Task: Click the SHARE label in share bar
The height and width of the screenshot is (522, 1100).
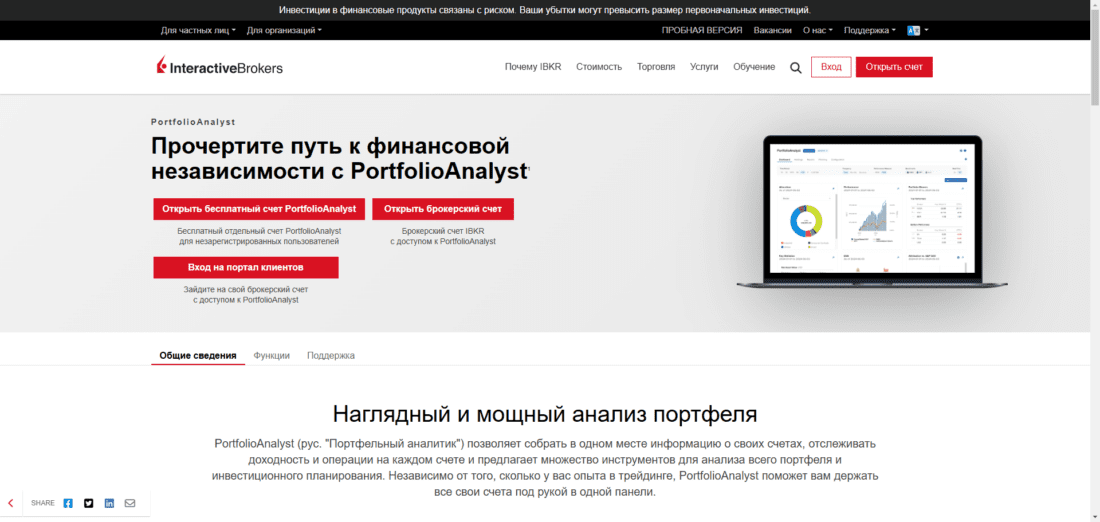Action: coord(43,503)
